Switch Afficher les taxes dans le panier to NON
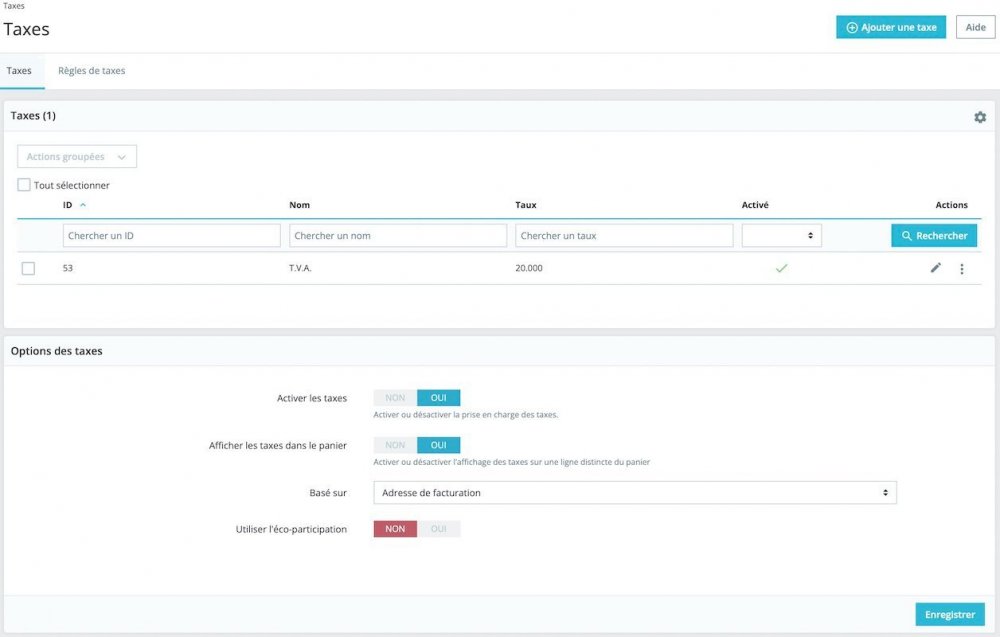1000x637 pixels. click(x=395, y=445)
